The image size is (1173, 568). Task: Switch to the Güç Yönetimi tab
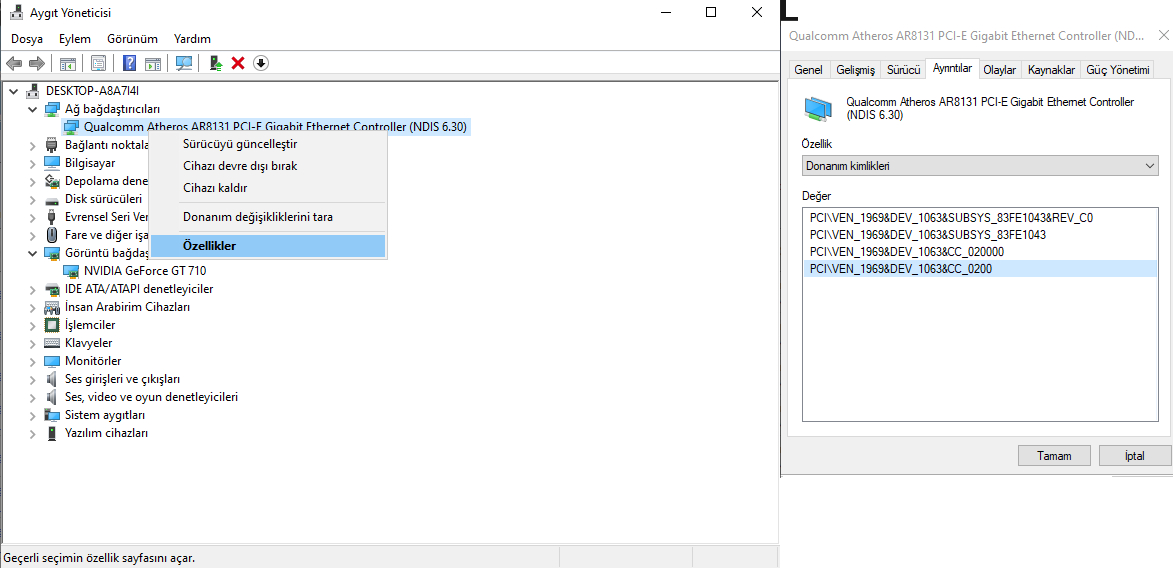pos(1118,70)
